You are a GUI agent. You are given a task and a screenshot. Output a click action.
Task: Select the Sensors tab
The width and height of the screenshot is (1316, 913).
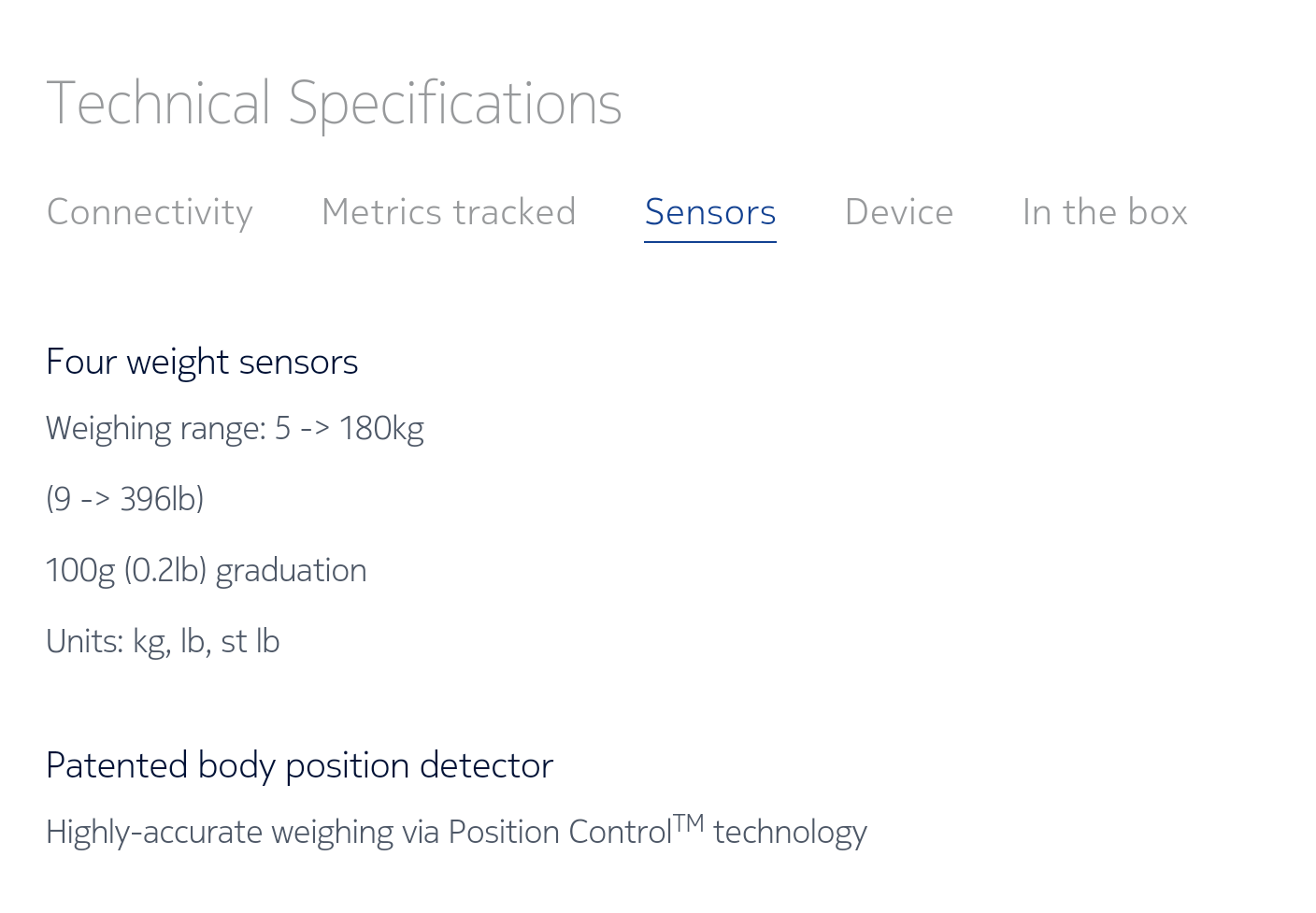pyautogui.click(x=710, y=212)
